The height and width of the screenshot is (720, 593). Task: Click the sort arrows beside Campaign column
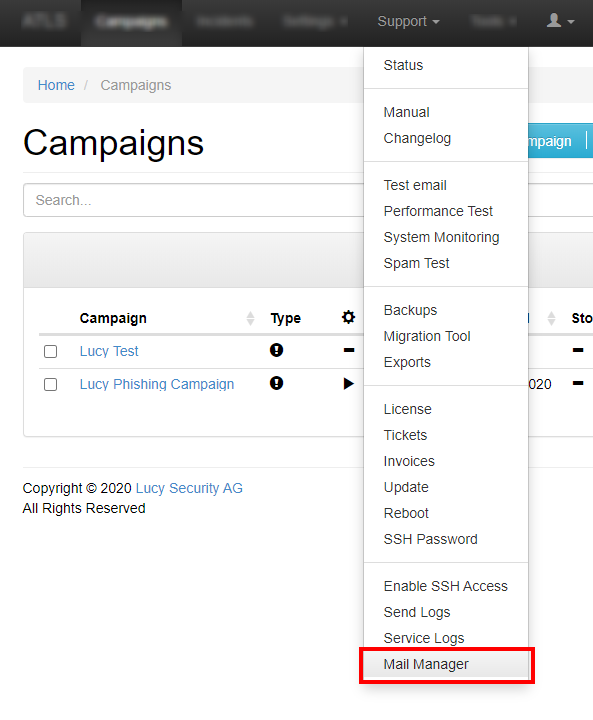click(x=250, y=318)
